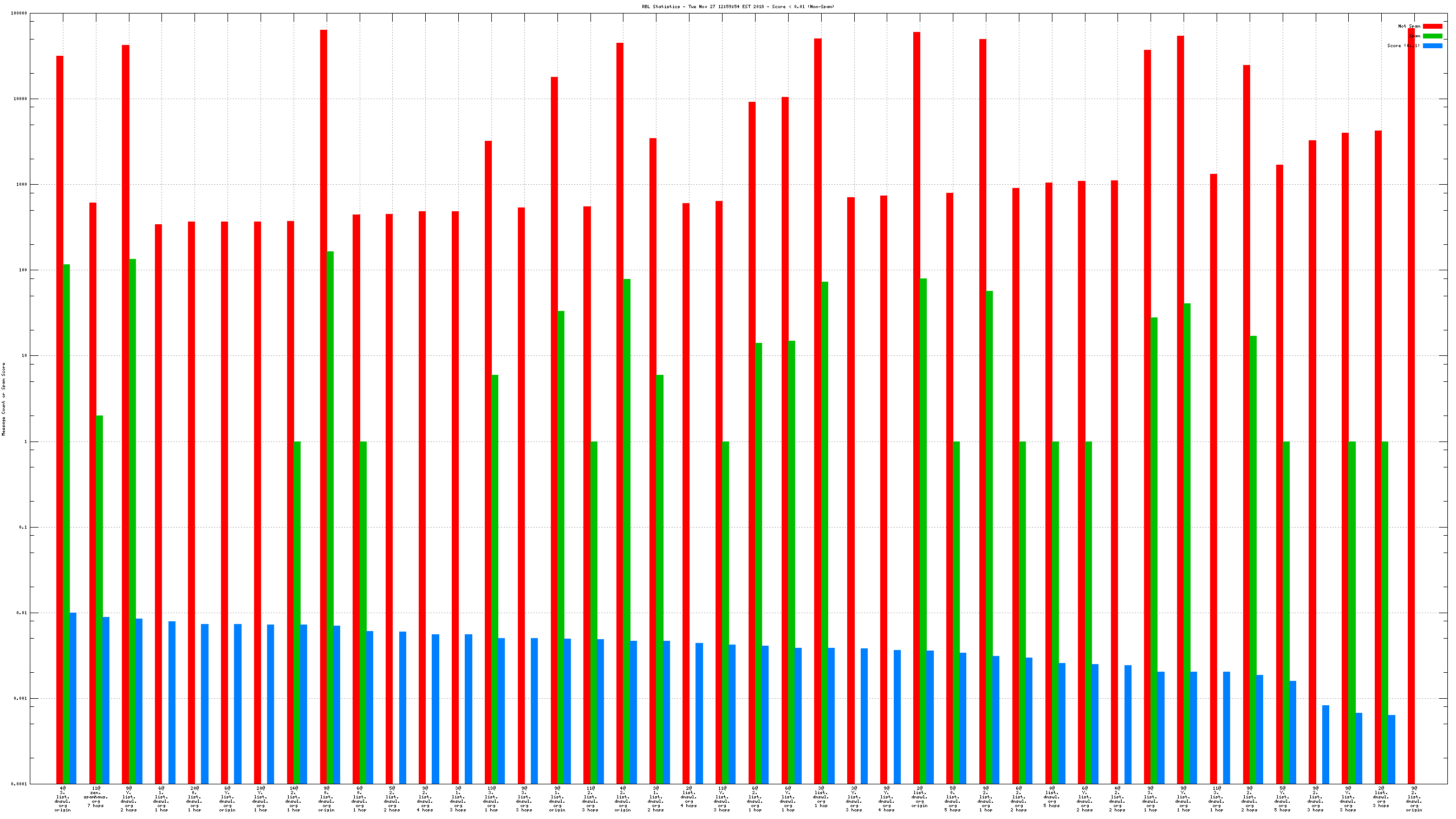The image size is (1456, 819).
Task: Select the leftmost 4@ 3.list.dnswl.org origin label
Action: pyautogui.click(x=63, y=798)
